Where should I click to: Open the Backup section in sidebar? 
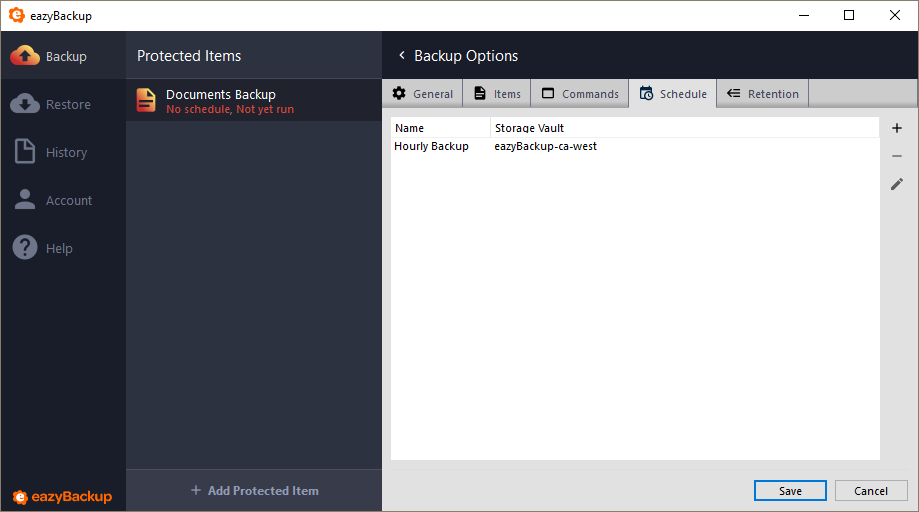coord(63,56)
